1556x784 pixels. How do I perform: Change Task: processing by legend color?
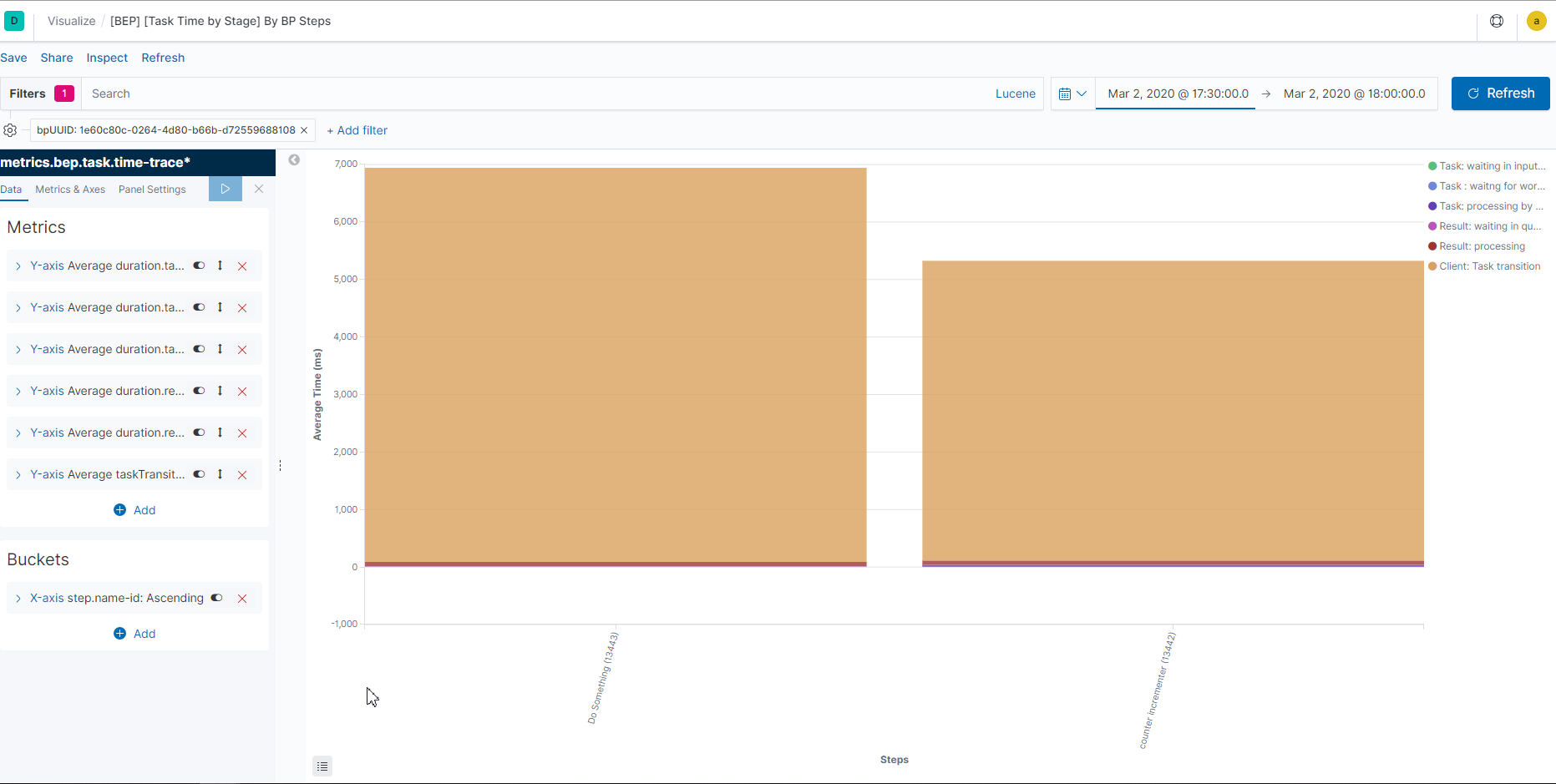point(1432,206)
